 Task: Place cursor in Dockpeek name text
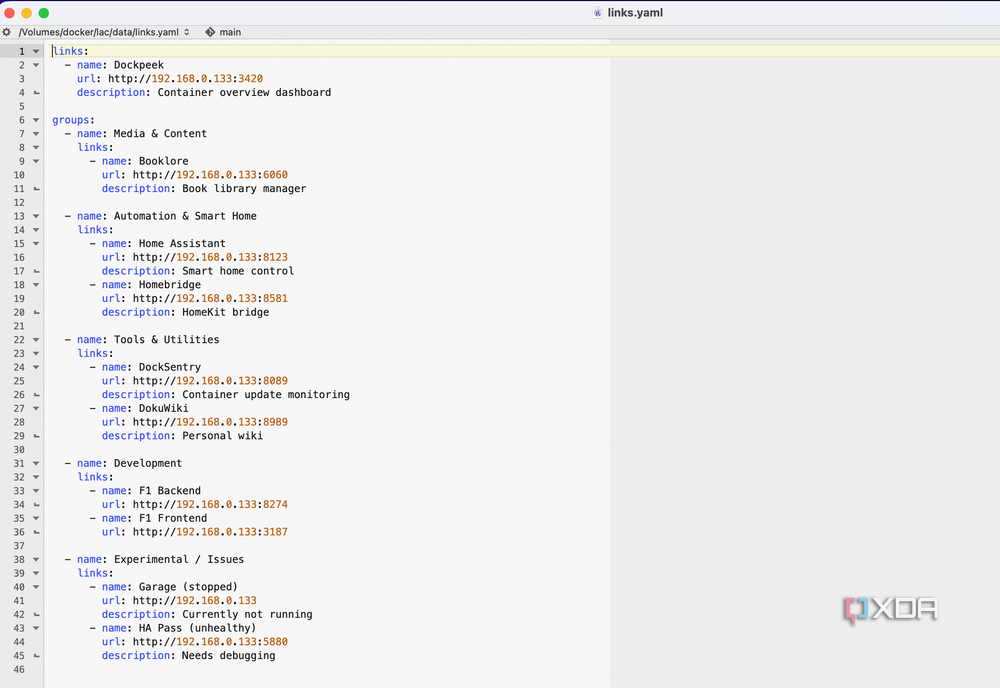pyautogui.click(x=138, y=65)
